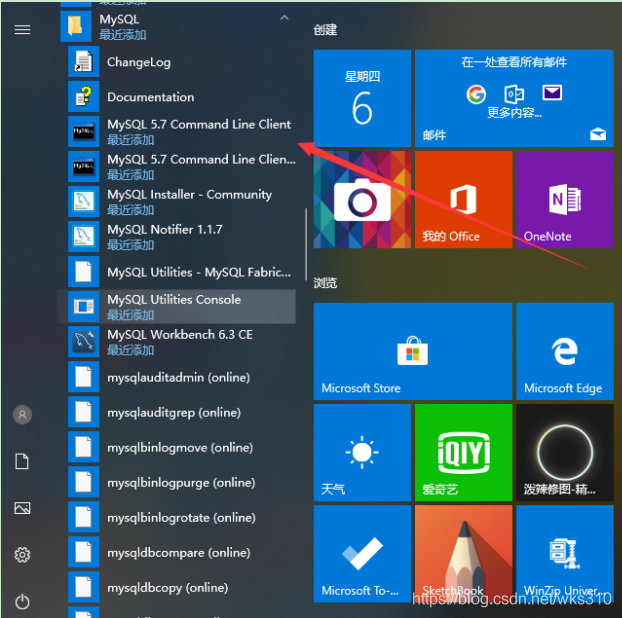The height and width of the screenshot is (618, 622).
Task: Click the MySQL Installer - Community label
Action: (x=190, y=194)
